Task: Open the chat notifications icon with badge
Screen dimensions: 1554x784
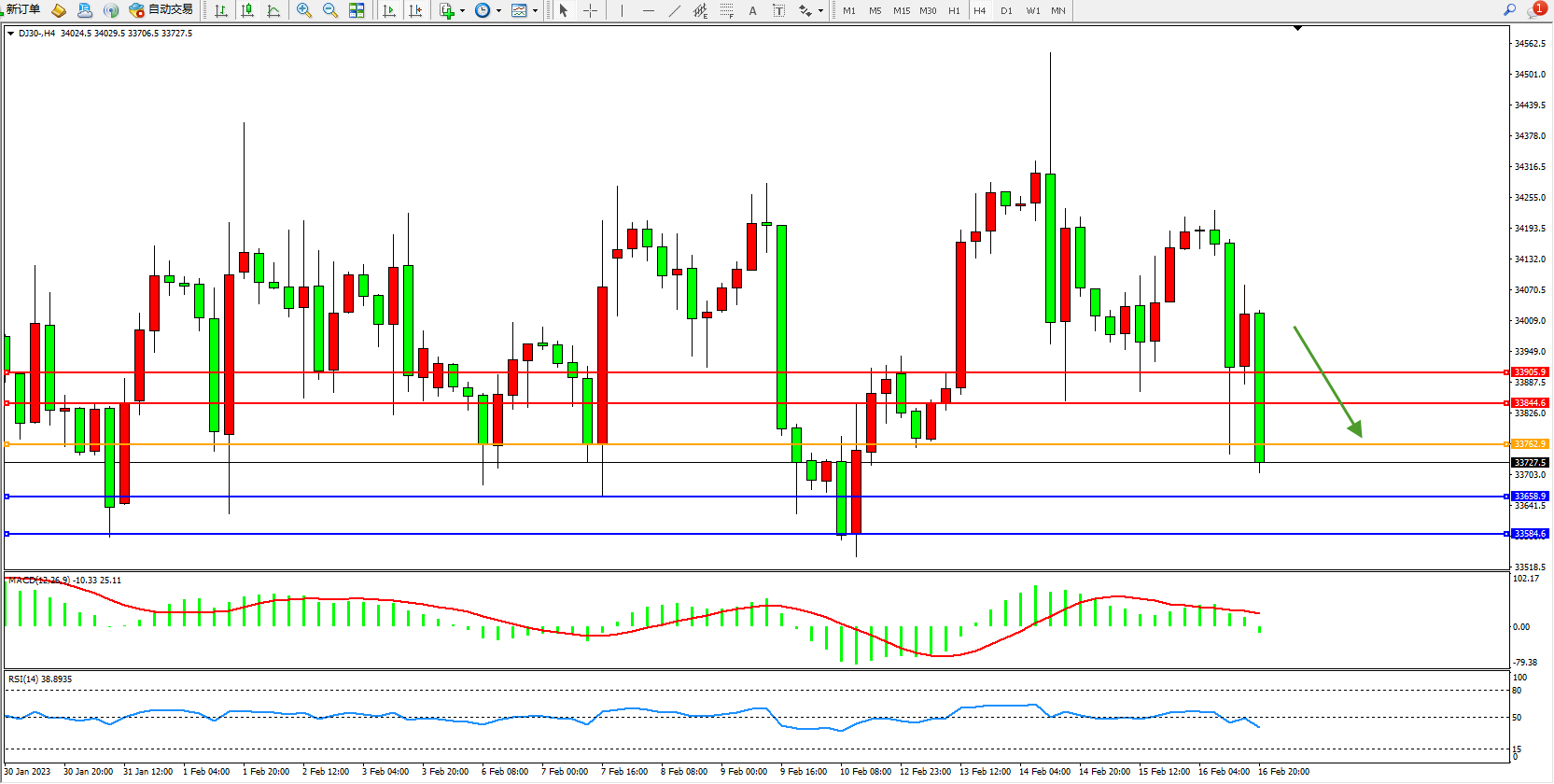Action: [1535, 9]
